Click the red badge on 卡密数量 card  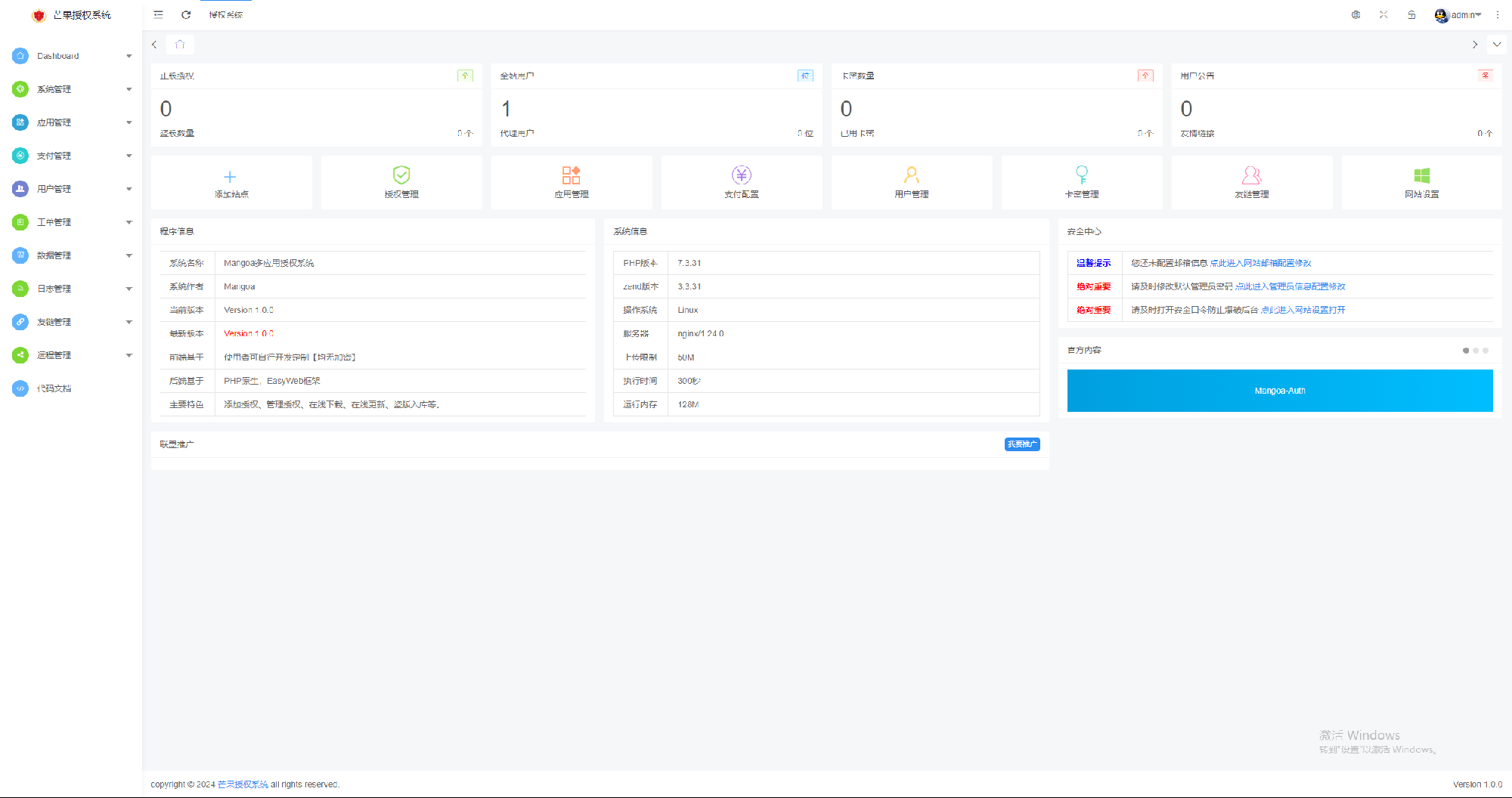[x=1146, y=76]
